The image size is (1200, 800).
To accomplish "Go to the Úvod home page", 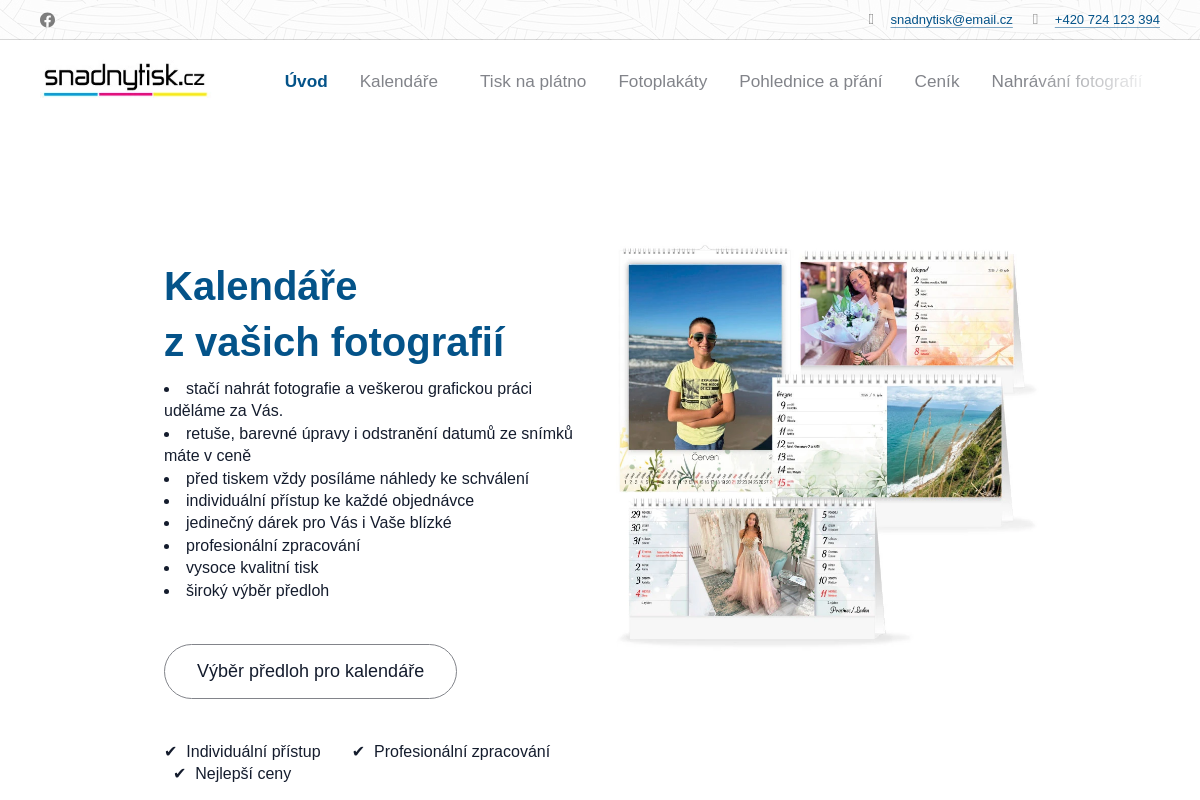I will [x=306, y=82].
